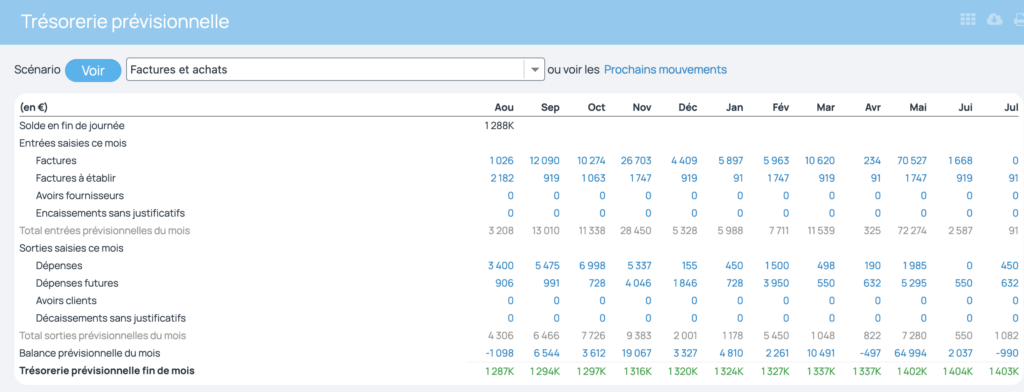1024x392 pixels.
Task: Click Balance prévisionnelle 64 994 for Mai
Action: pos(911,353)
